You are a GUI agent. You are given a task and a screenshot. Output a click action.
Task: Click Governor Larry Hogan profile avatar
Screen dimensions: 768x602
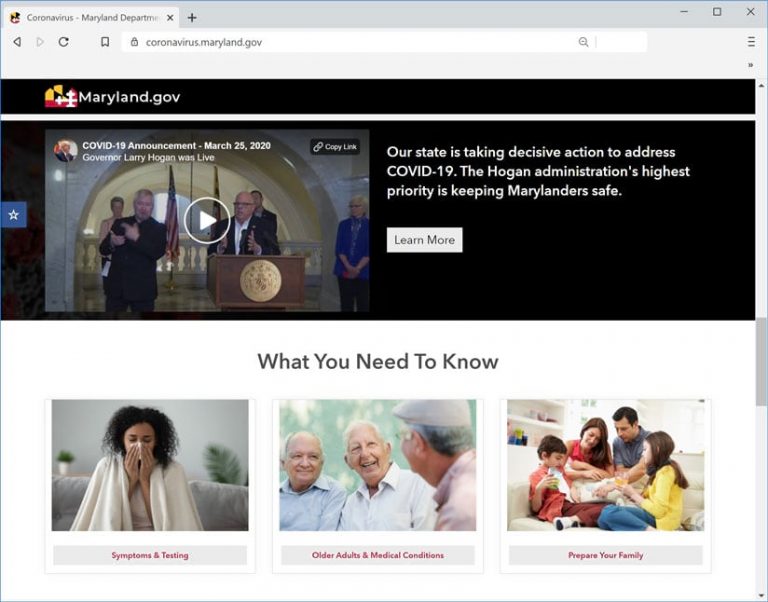[x=66, y=150]
